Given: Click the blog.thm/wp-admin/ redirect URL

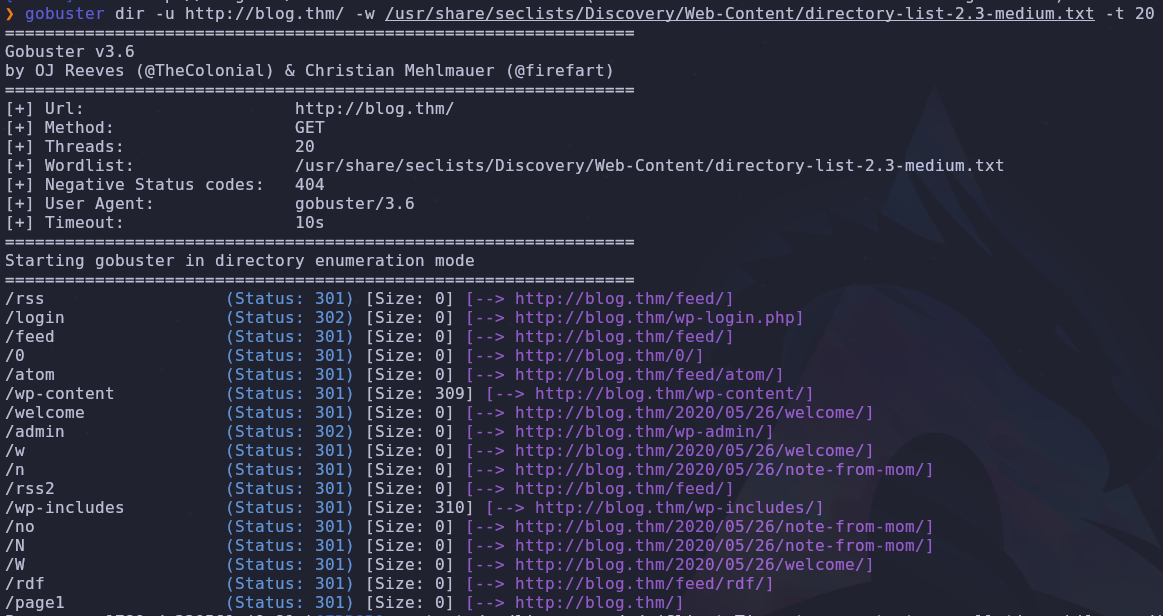Looking at the screenshot, I should (x=640, y=431).
